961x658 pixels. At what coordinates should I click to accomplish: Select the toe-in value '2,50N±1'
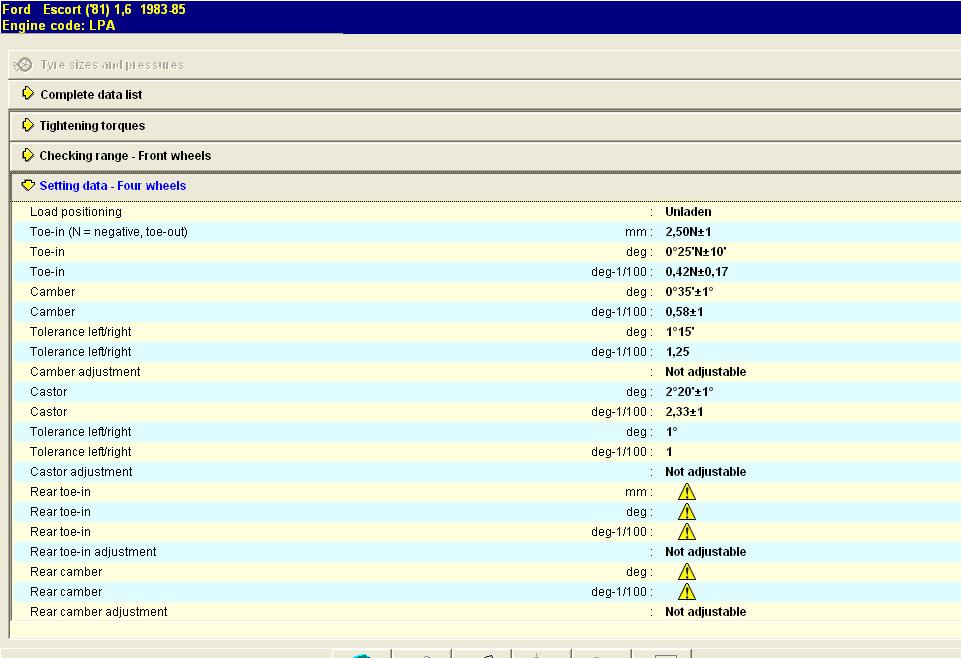coord(688,232)
